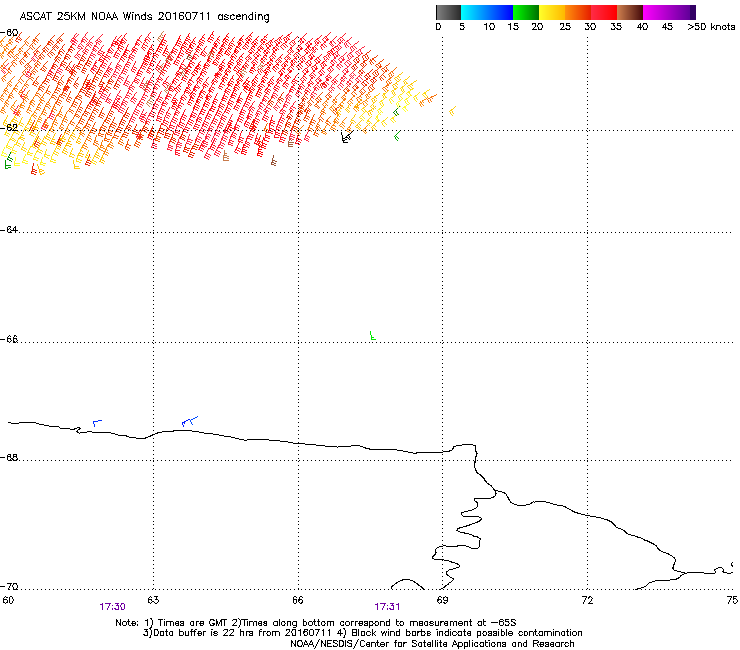Click the '72' longitude label on bottom axis
This screenshot has width=740, height=650.
[x=587, y=600]
